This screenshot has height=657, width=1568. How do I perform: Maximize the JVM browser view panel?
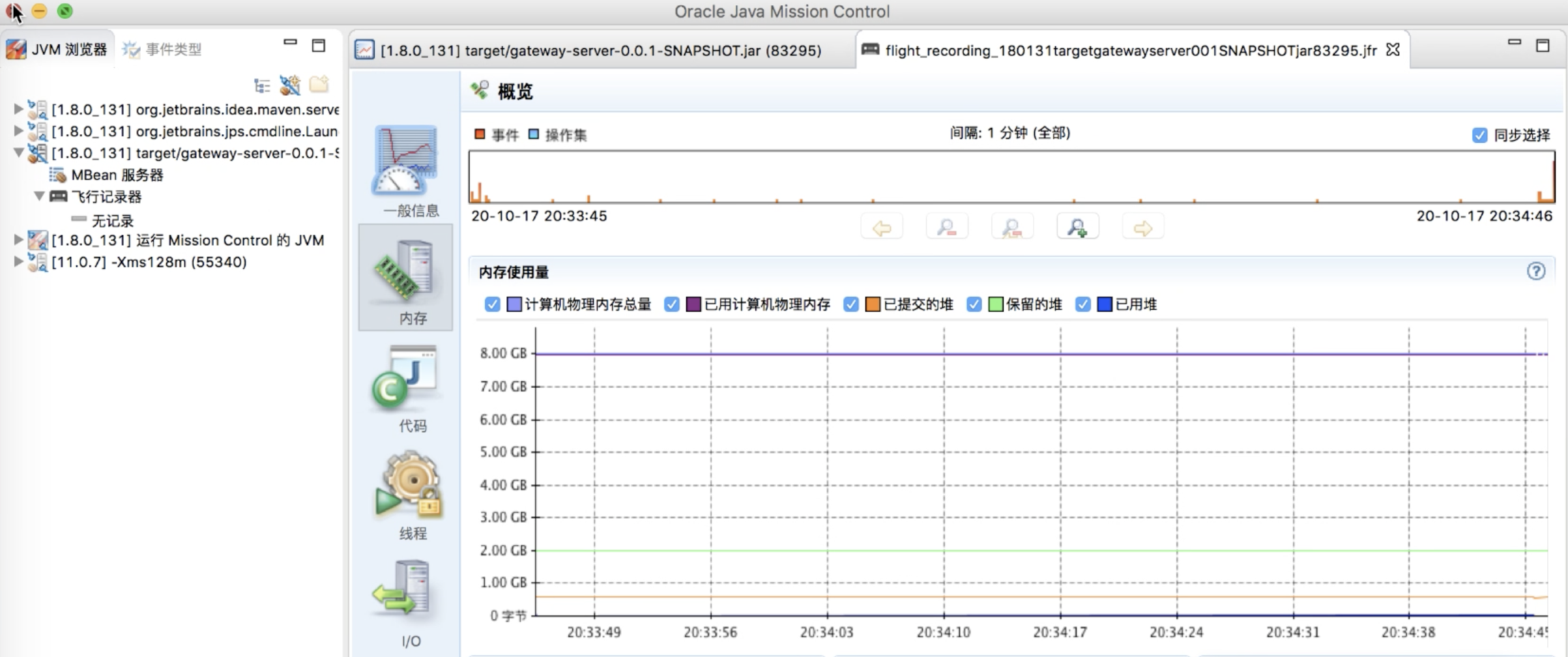pos(319,45)
